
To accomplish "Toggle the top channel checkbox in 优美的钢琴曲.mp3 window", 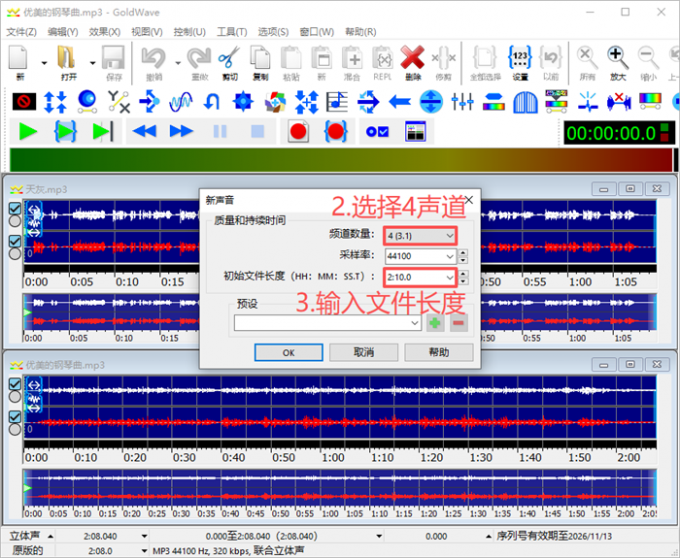I will pyautogui.click(x=15, y=384).
